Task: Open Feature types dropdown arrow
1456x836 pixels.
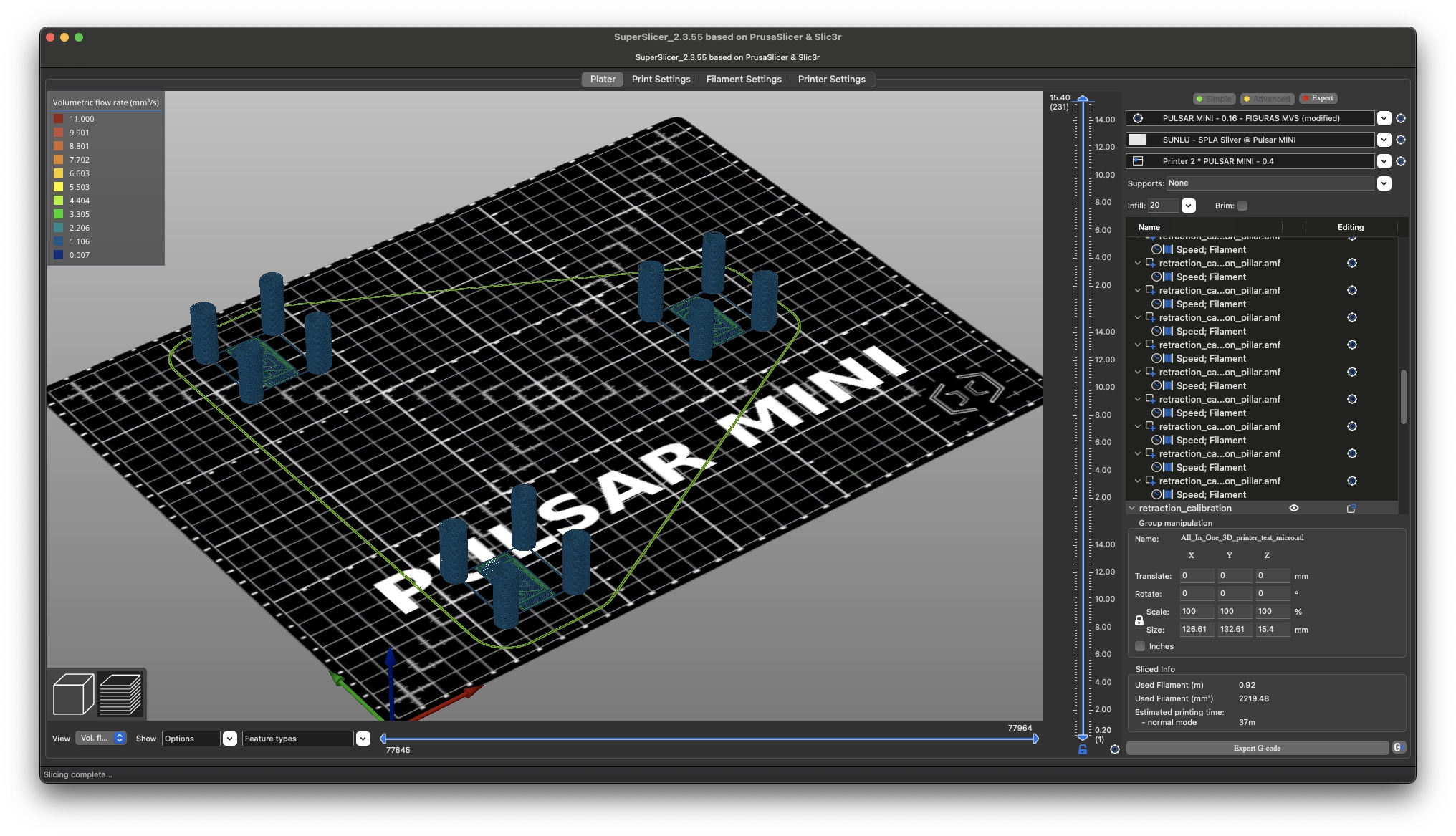Action: point(363,739)
